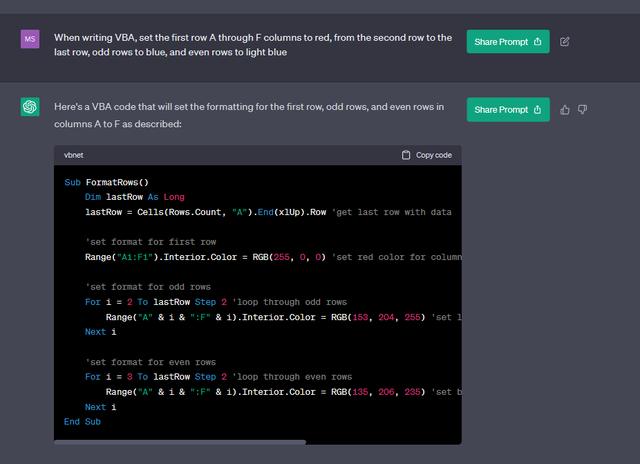Click the Dim lastRow As Long line
This screenshot has width=640, height=464.
[135, 197]
